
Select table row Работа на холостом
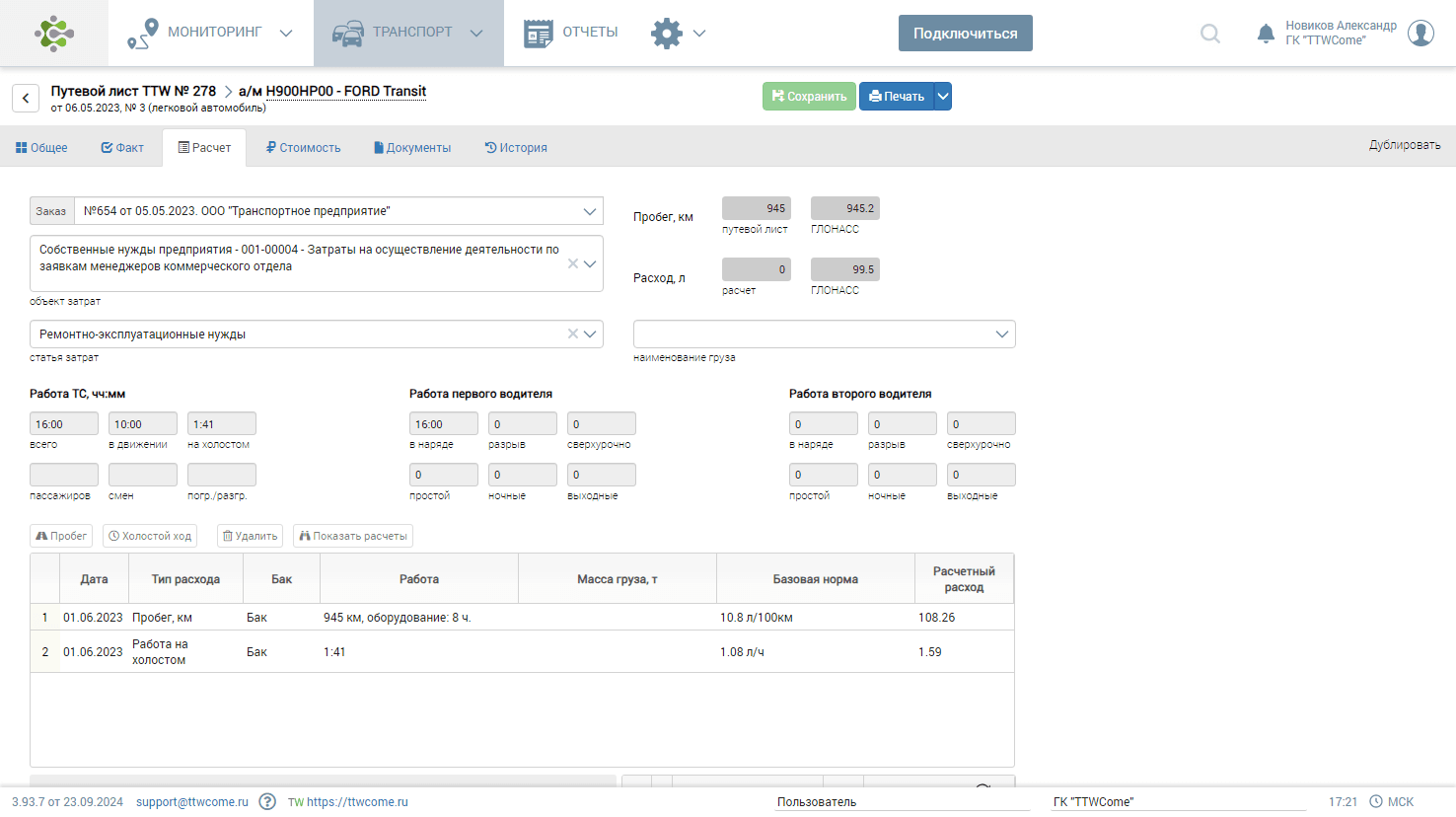pos(522,651)
